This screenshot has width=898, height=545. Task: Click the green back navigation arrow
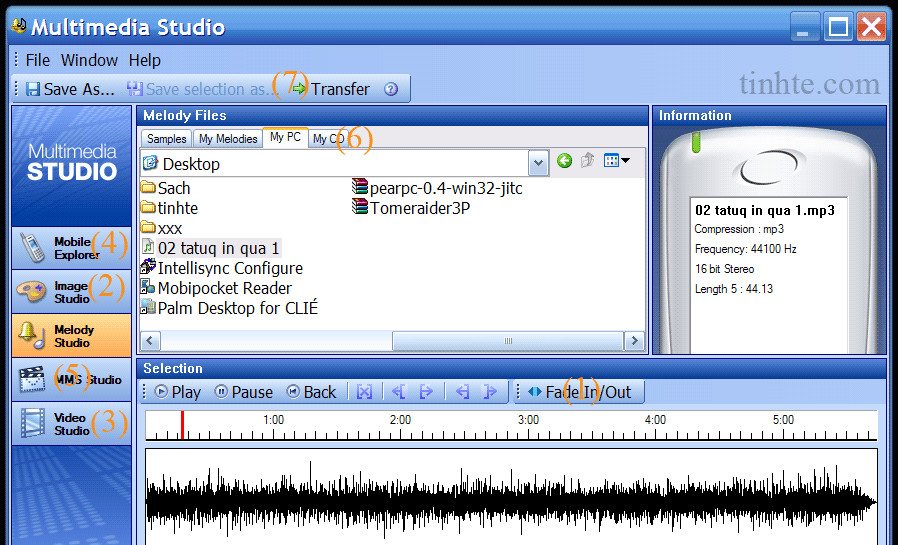coord(565,161)
